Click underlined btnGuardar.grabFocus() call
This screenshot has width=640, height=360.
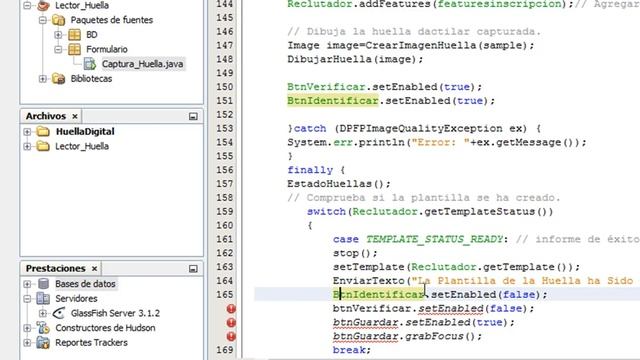407,336
